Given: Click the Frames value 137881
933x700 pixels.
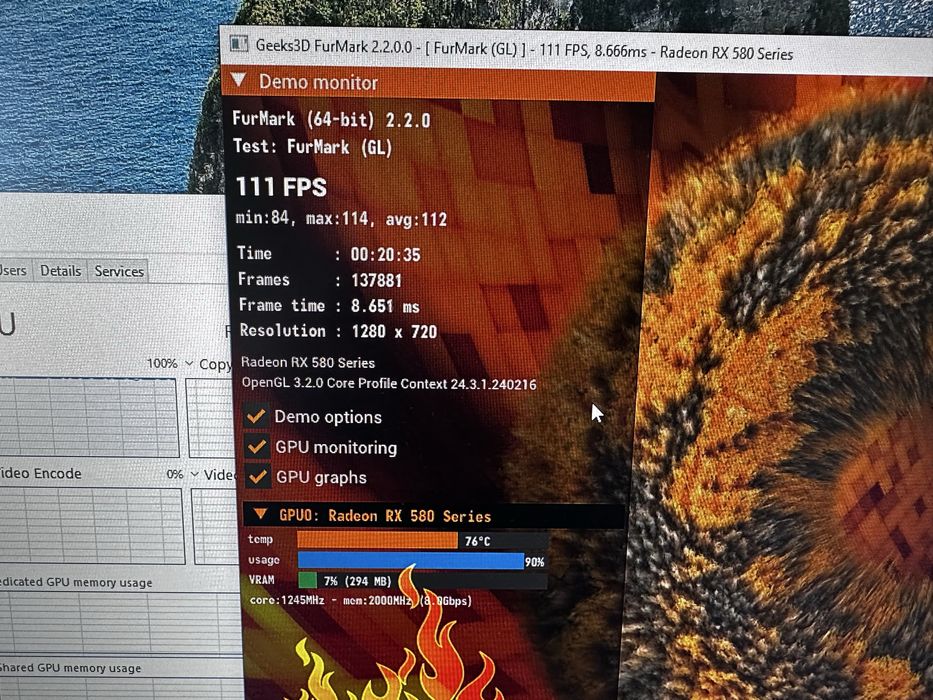Looking at the screenshot, I should pos(377,280).
